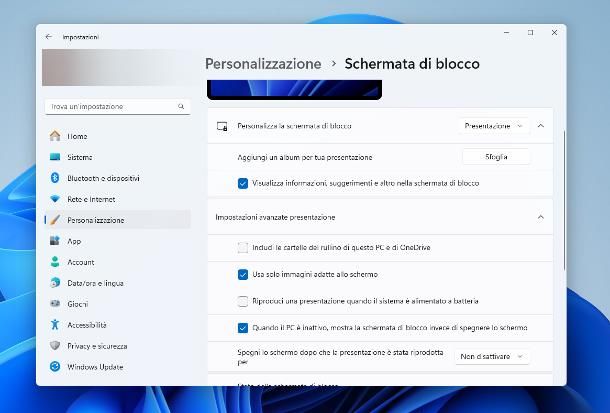This screenshot has height=413, width=610.
Task: Click the App sidebar icon
Action: coord(55,241)
